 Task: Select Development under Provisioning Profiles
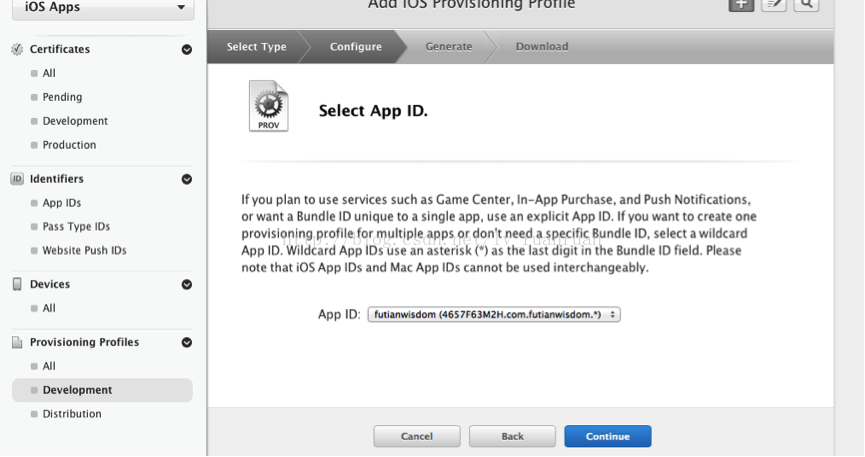pyautogui.click(x=103, y=390)
